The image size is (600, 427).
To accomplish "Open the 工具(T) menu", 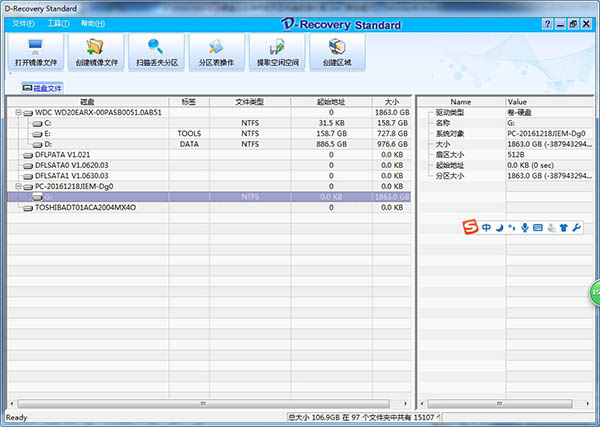I will (58, 24).
